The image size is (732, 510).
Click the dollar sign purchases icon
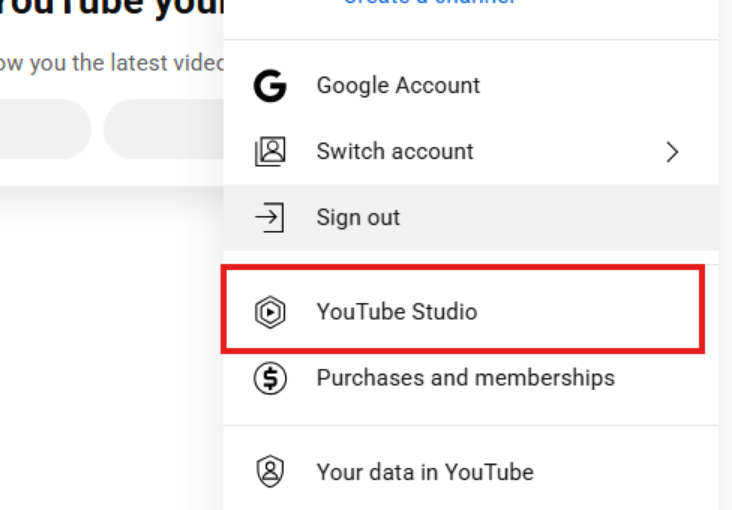pyautogui.click(x=270, y=378)
